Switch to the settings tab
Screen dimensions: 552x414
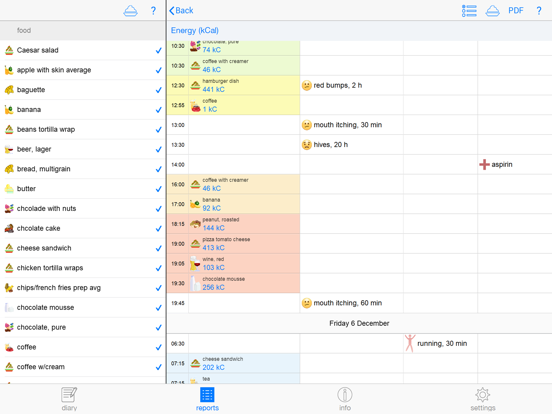coord(483,399)
